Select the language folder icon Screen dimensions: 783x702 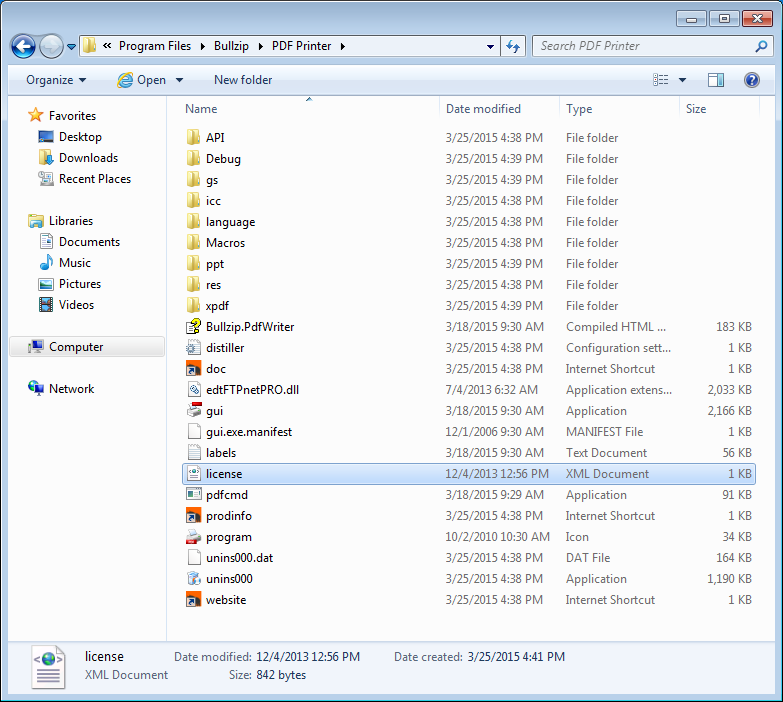[x=193, y=221]
